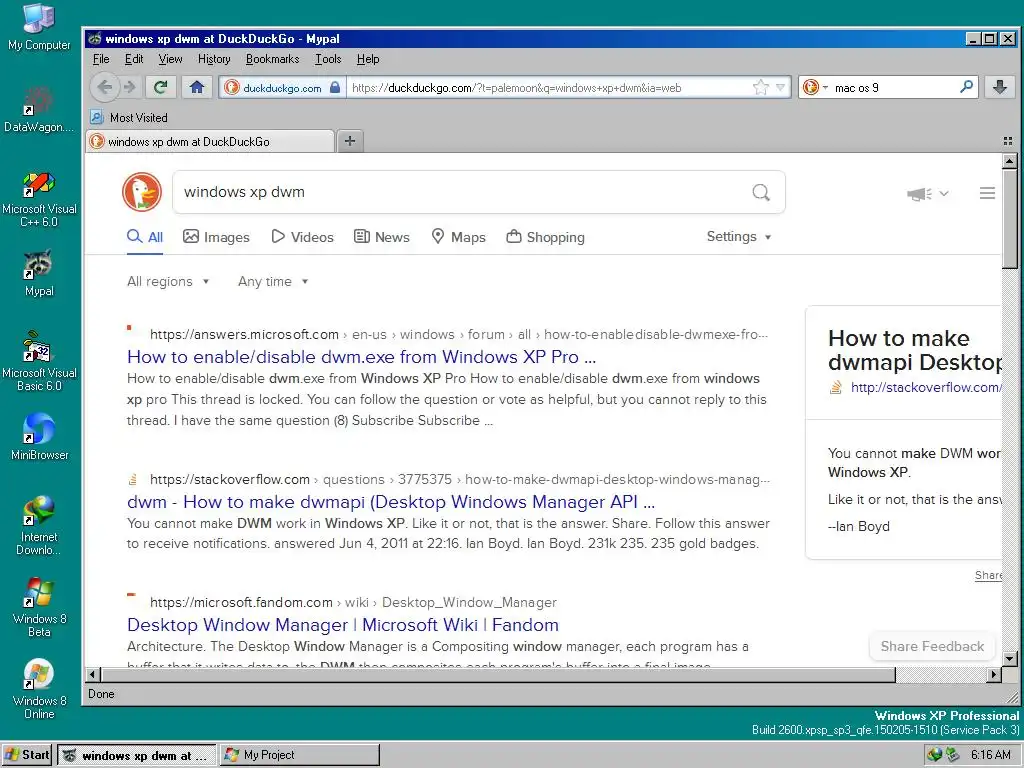Click the My Project taskbar button
The image size is (1024, 768).
(299, 755)
